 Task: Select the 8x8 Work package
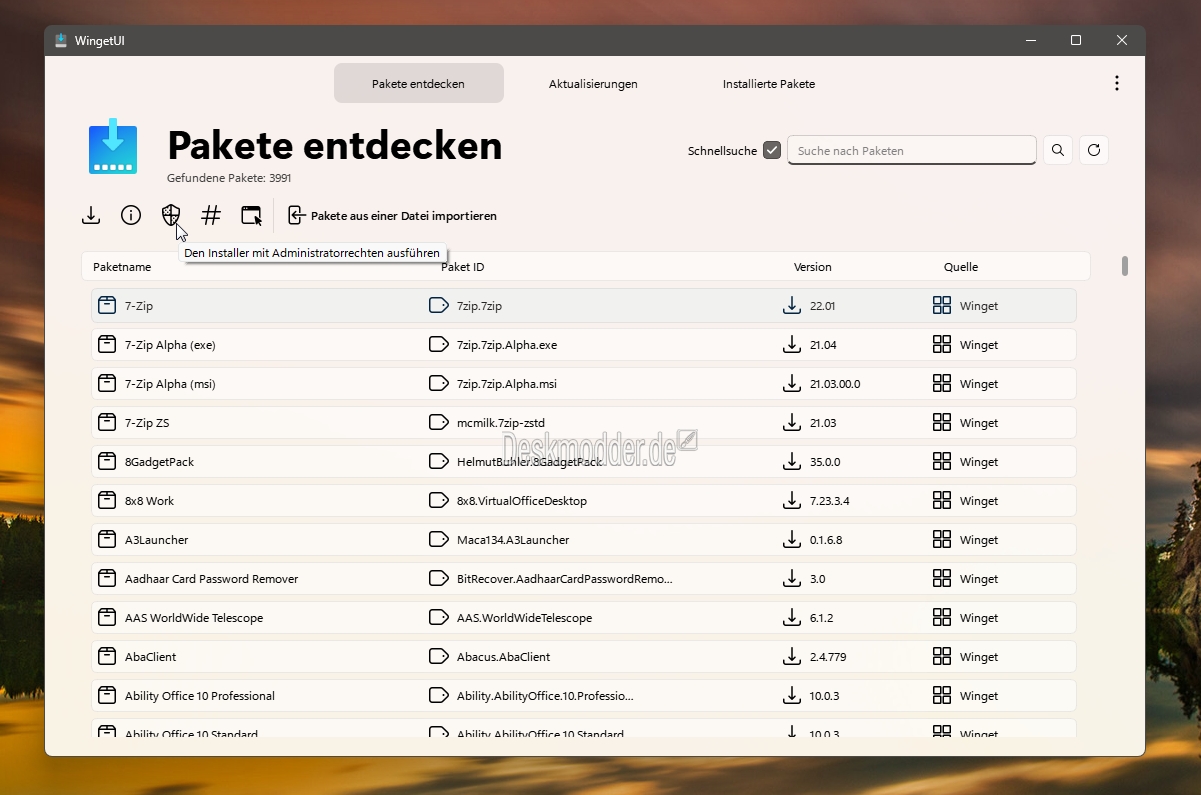coord(584,501)
